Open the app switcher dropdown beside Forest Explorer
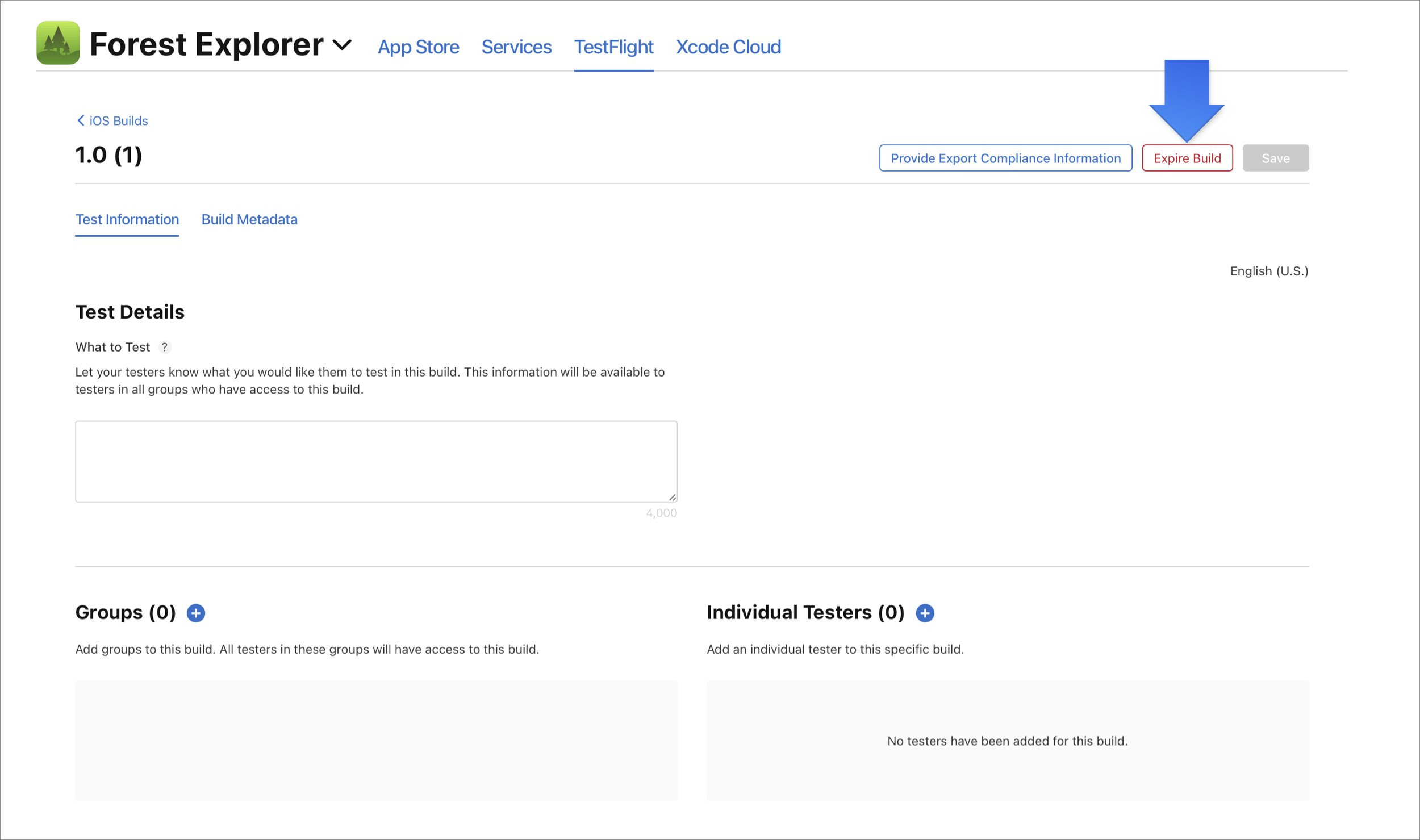This screenshot has height=840, width=1420. 342,44
